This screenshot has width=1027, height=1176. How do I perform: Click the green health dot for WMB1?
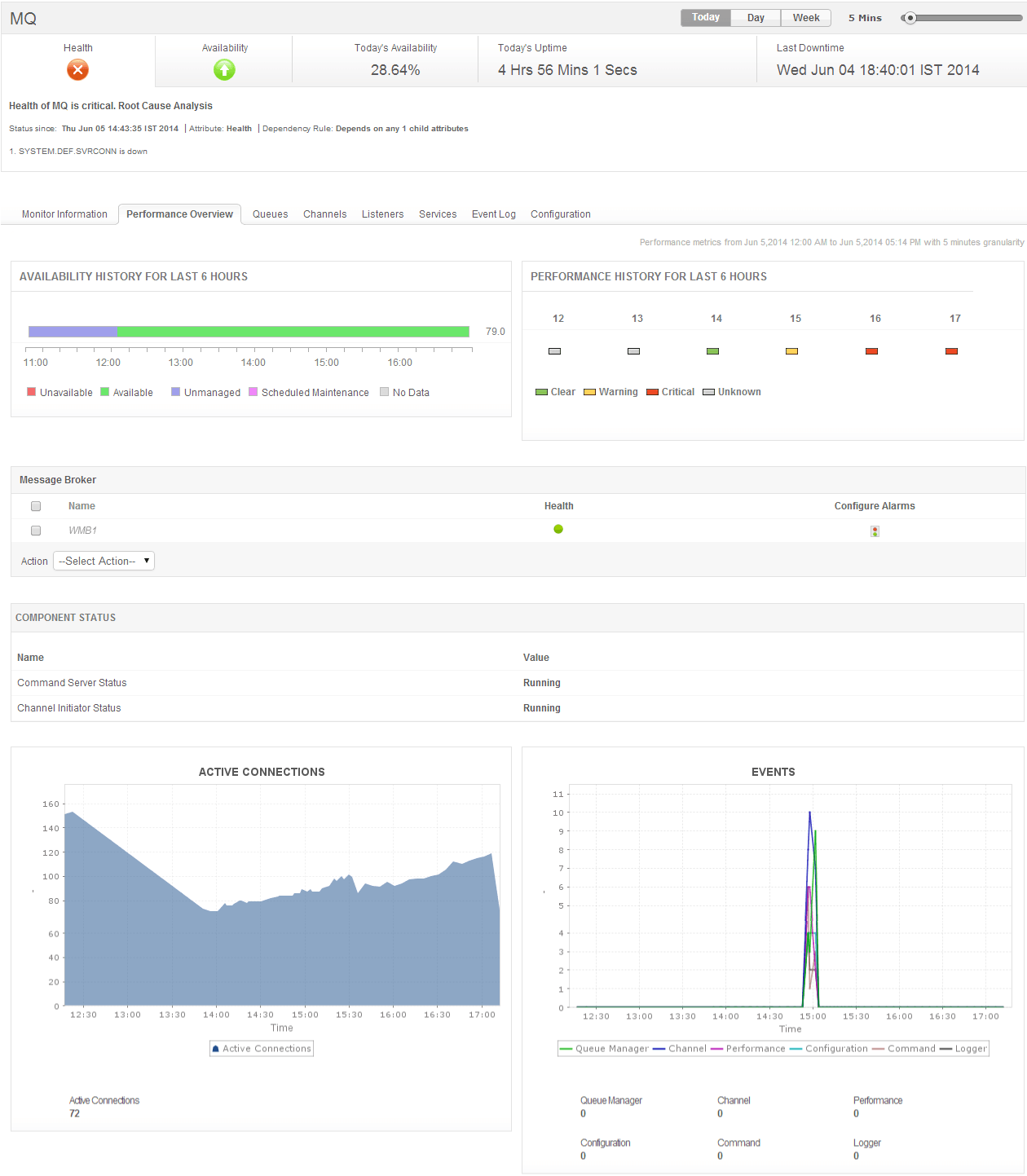tap(558, 529)
